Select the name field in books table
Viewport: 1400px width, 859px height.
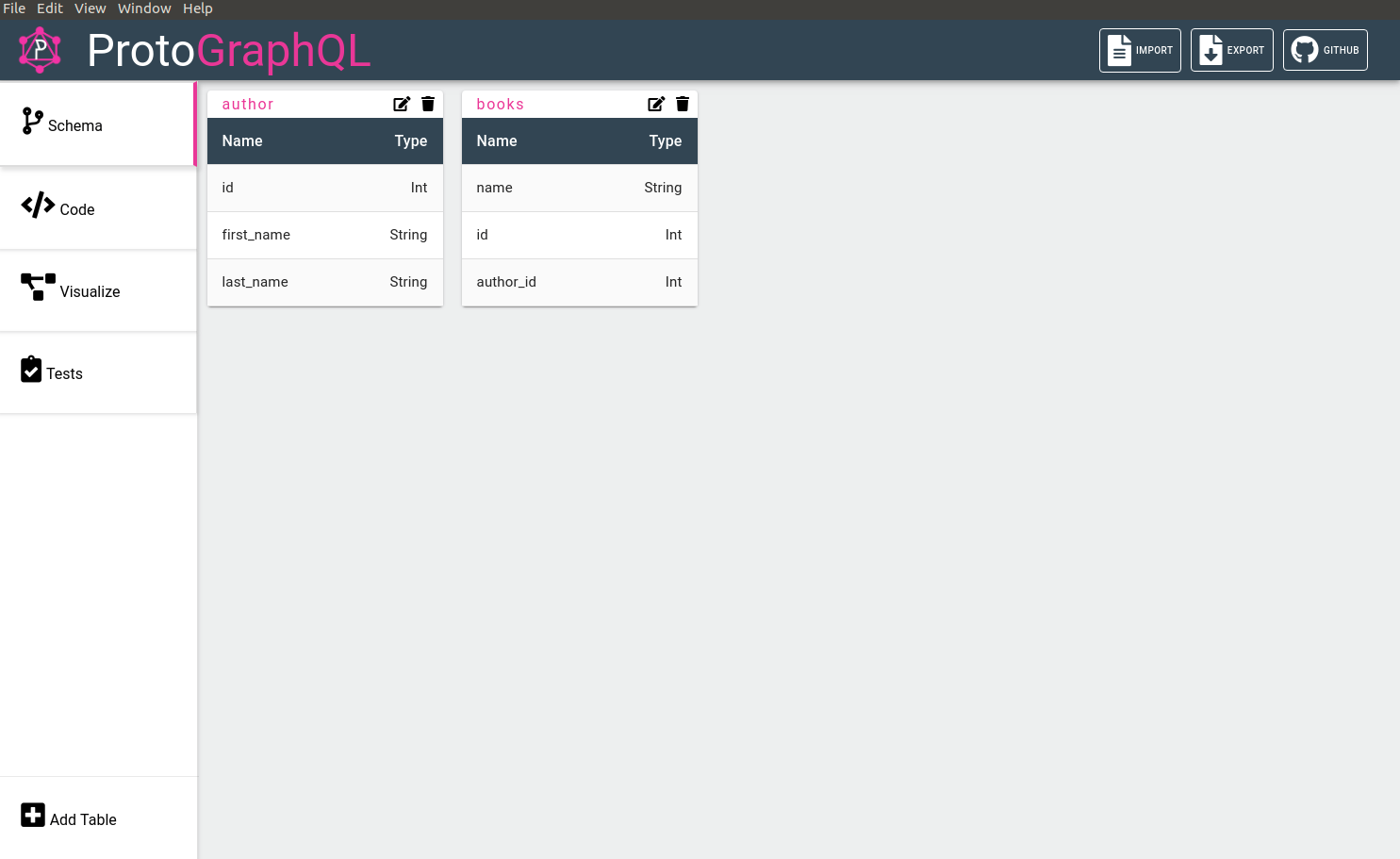point(580,188)
